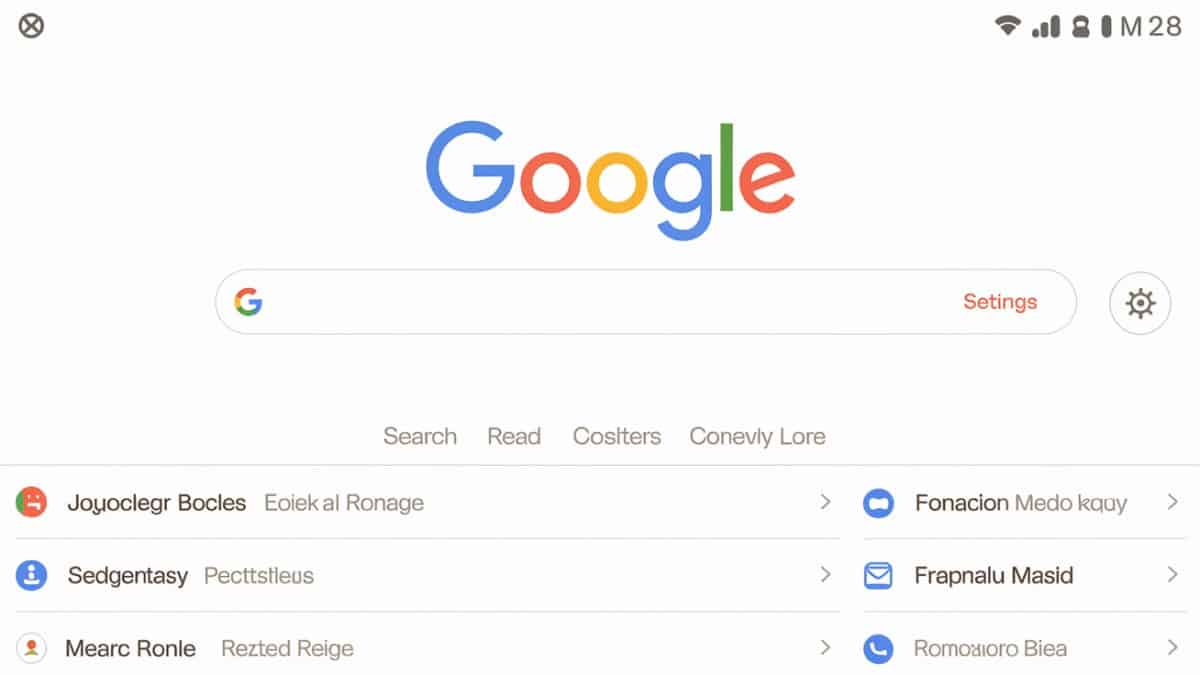Select the Search tab
Screen dimensions: 1200x675
pos(420,437)
